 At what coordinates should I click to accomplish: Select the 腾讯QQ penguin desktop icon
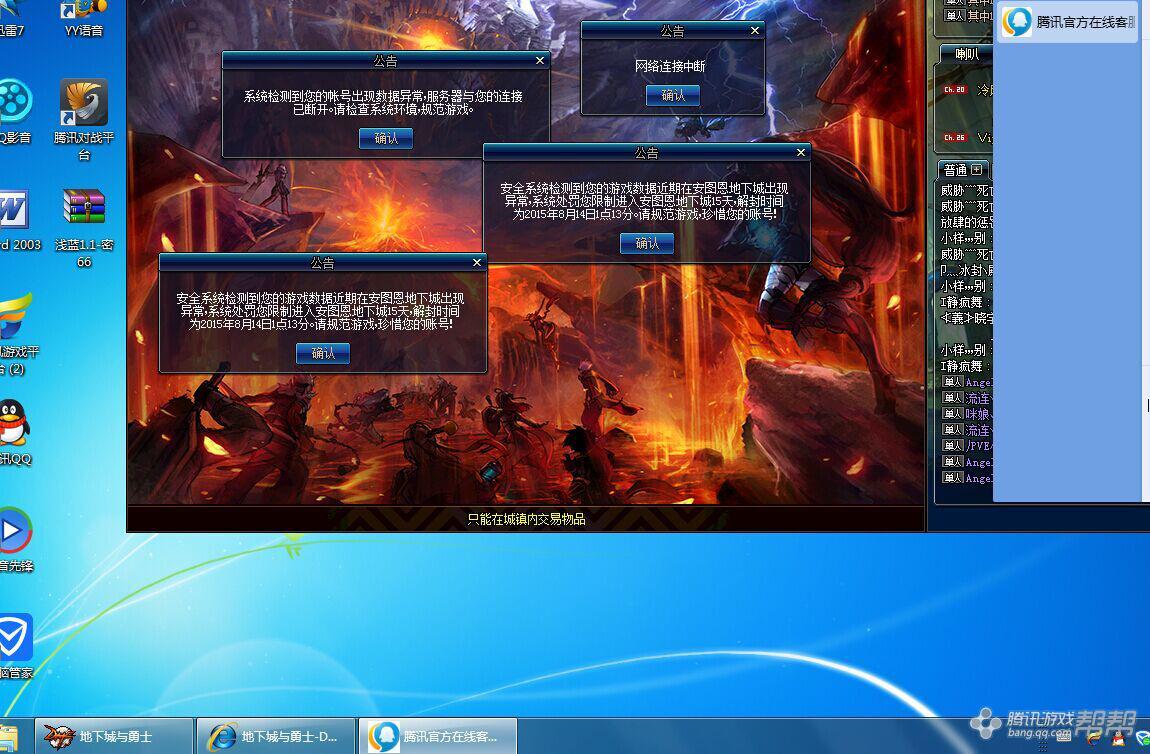point(15,432)
